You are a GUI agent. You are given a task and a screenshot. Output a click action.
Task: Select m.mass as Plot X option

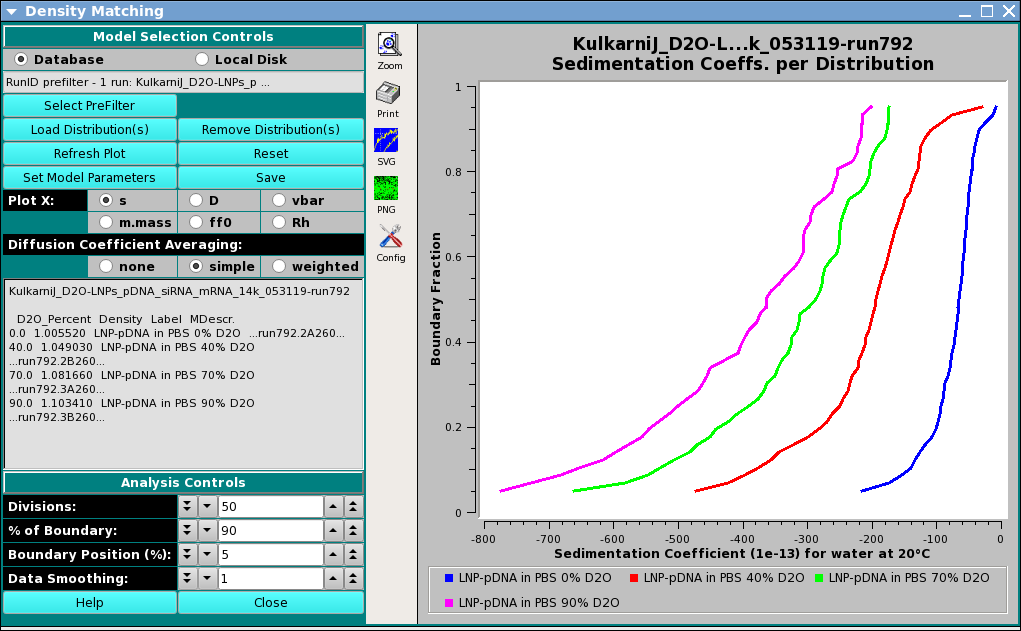coord(106,222)
